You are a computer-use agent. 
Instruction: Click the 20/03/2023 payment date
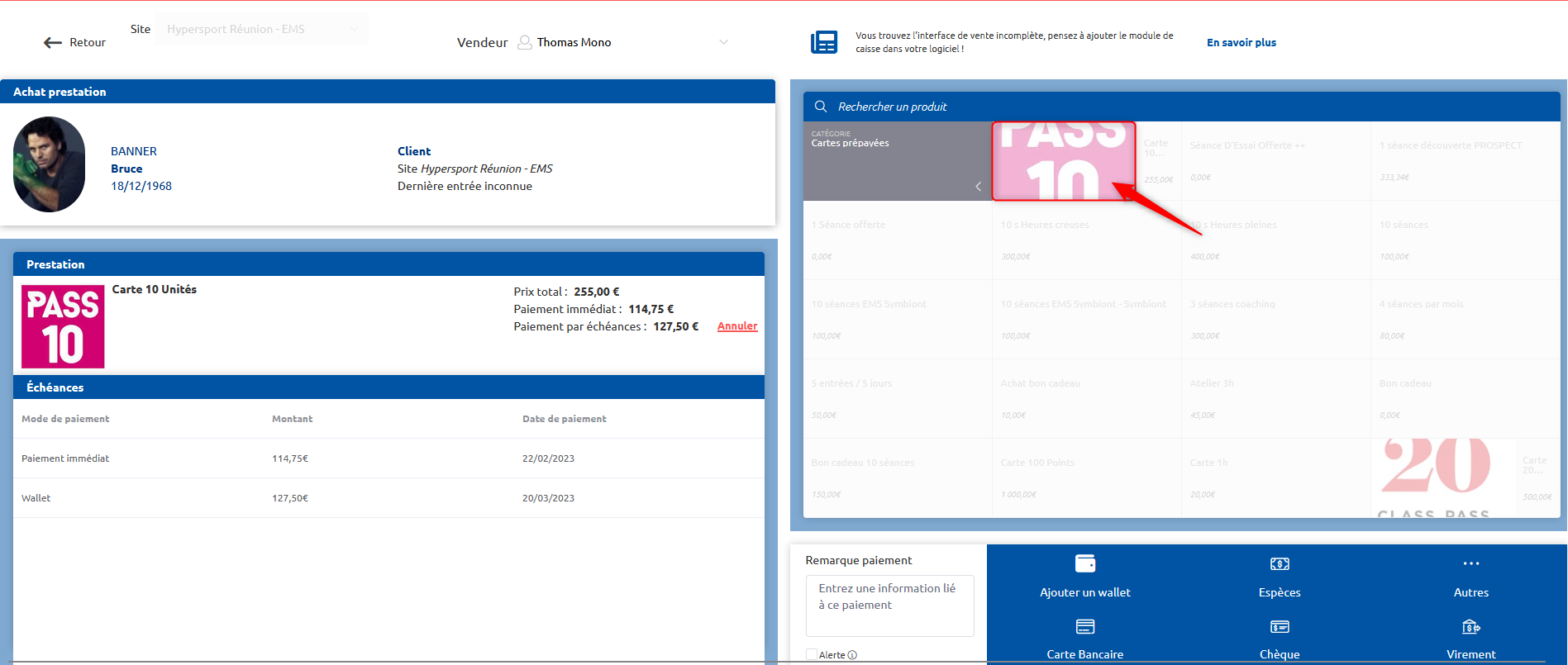coord(548,498)
